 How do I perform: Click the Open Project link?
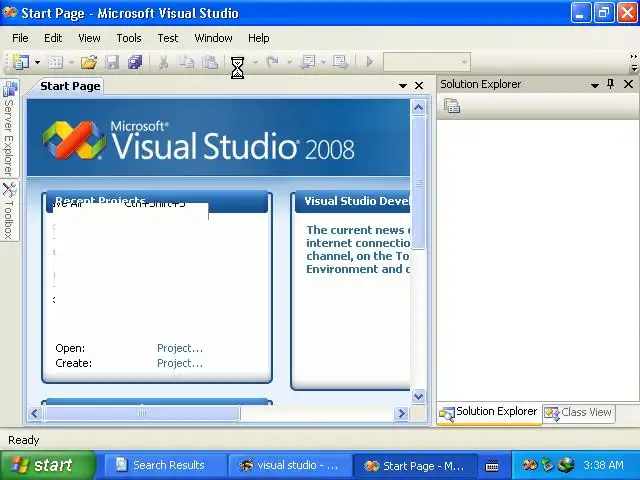[180, 348]
